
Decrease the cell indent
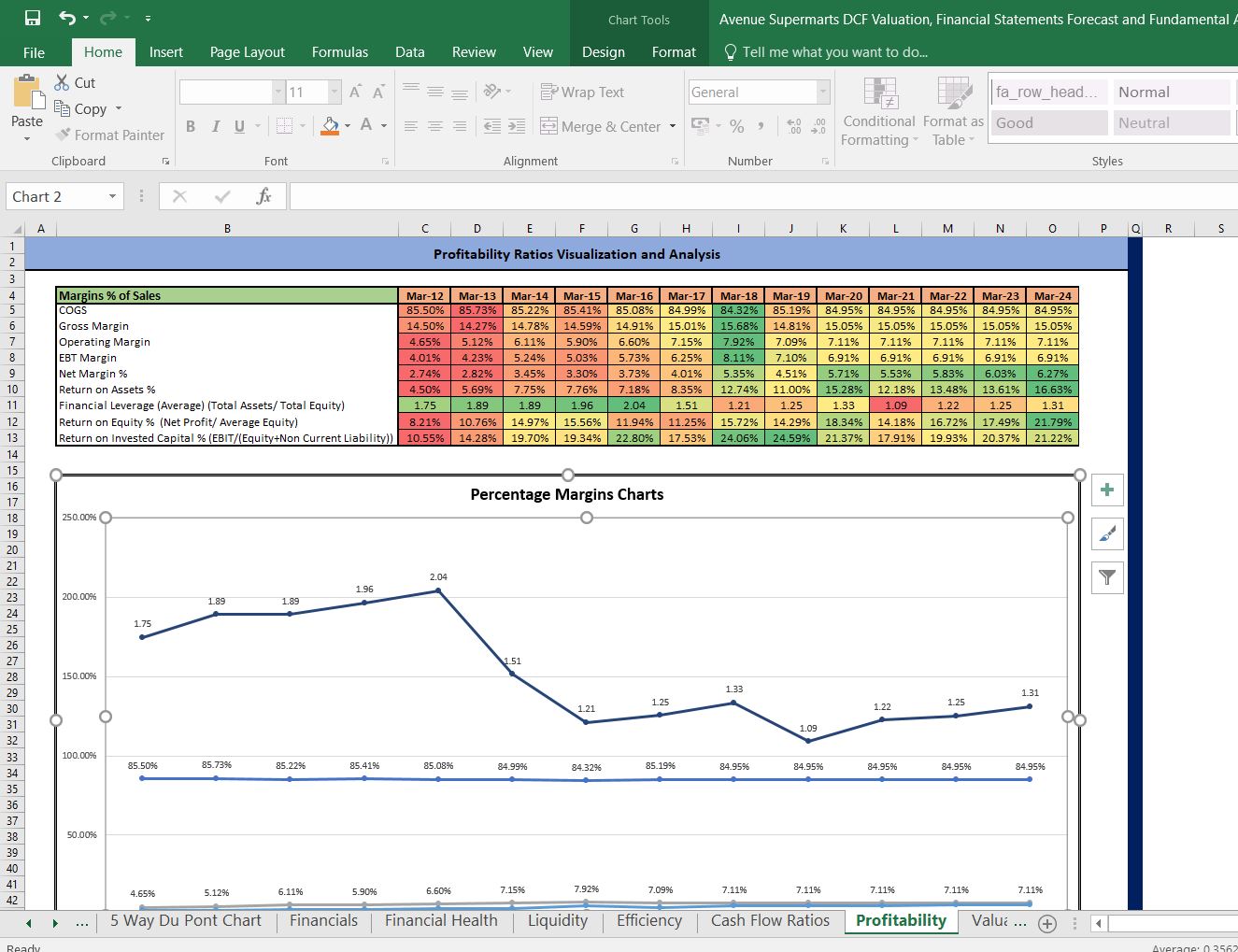tap(492, 126)
